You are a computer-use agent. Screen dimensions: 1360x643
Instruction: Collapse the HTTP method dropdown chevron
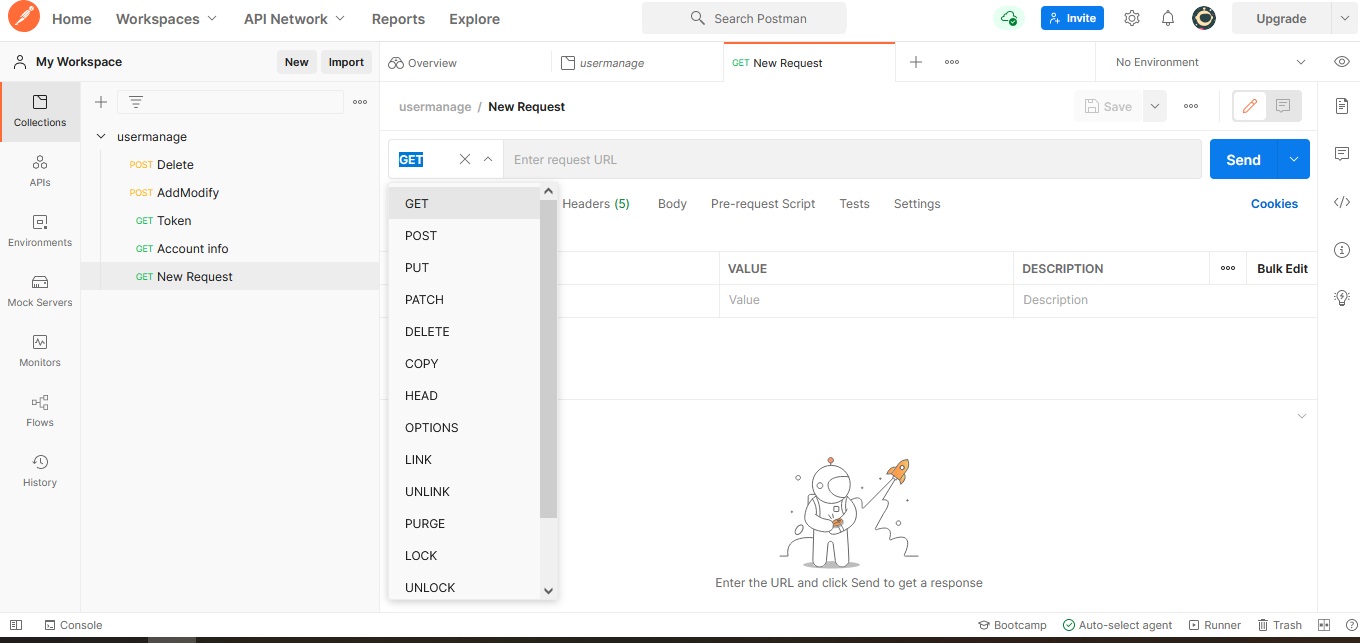pyautogui.click(x=488, y=159)
